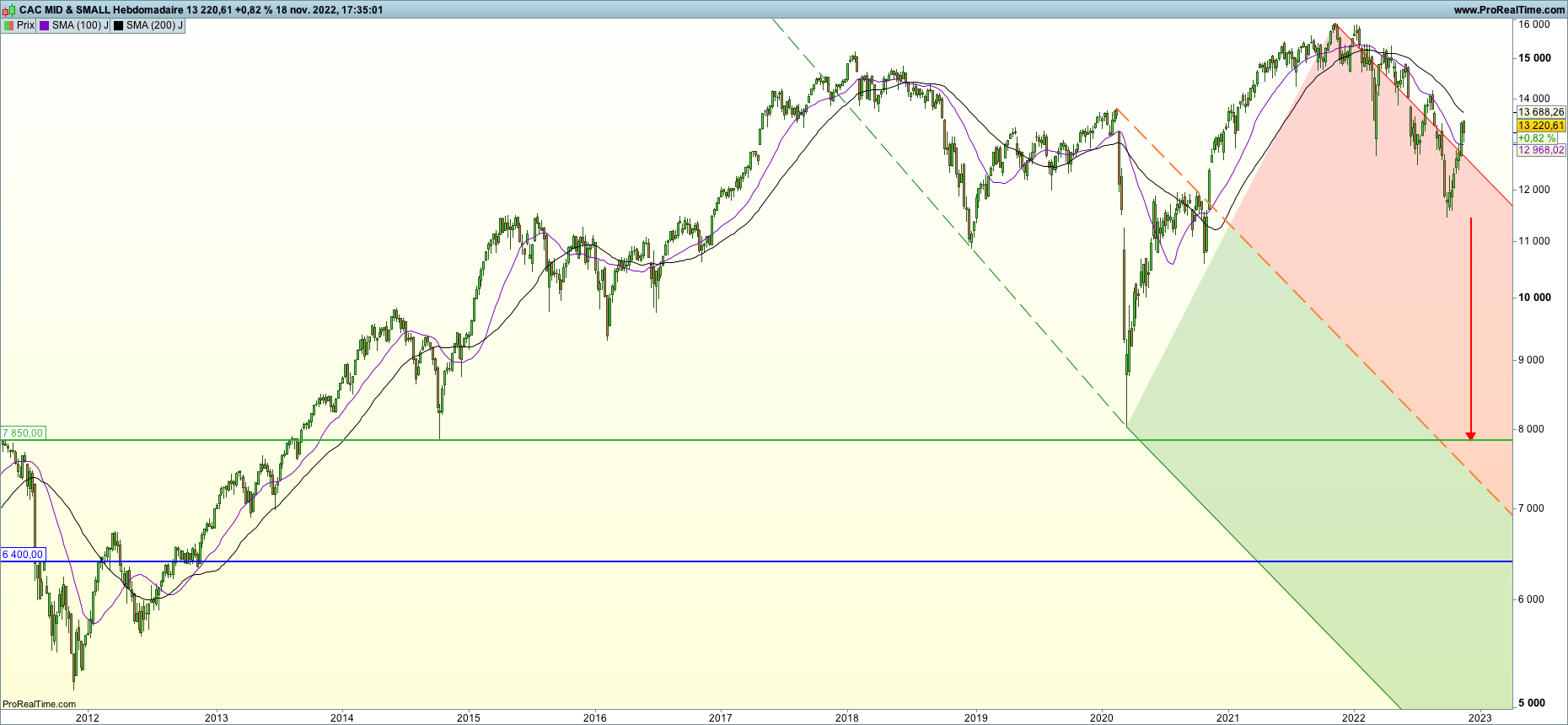Click the 6 400,00 horizontal line label
Image resolution: width=1568 pixels, height=725 pixels.
pos(23,555)
